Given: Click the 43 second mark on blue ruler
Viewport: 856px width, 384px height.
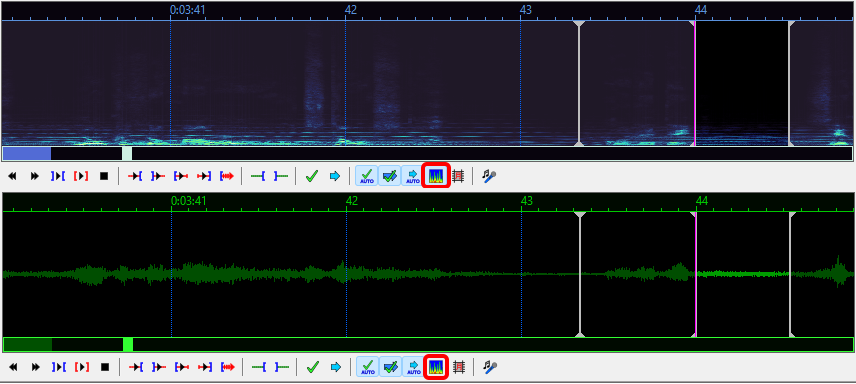Looking at the screenshot, I should 526,9.
